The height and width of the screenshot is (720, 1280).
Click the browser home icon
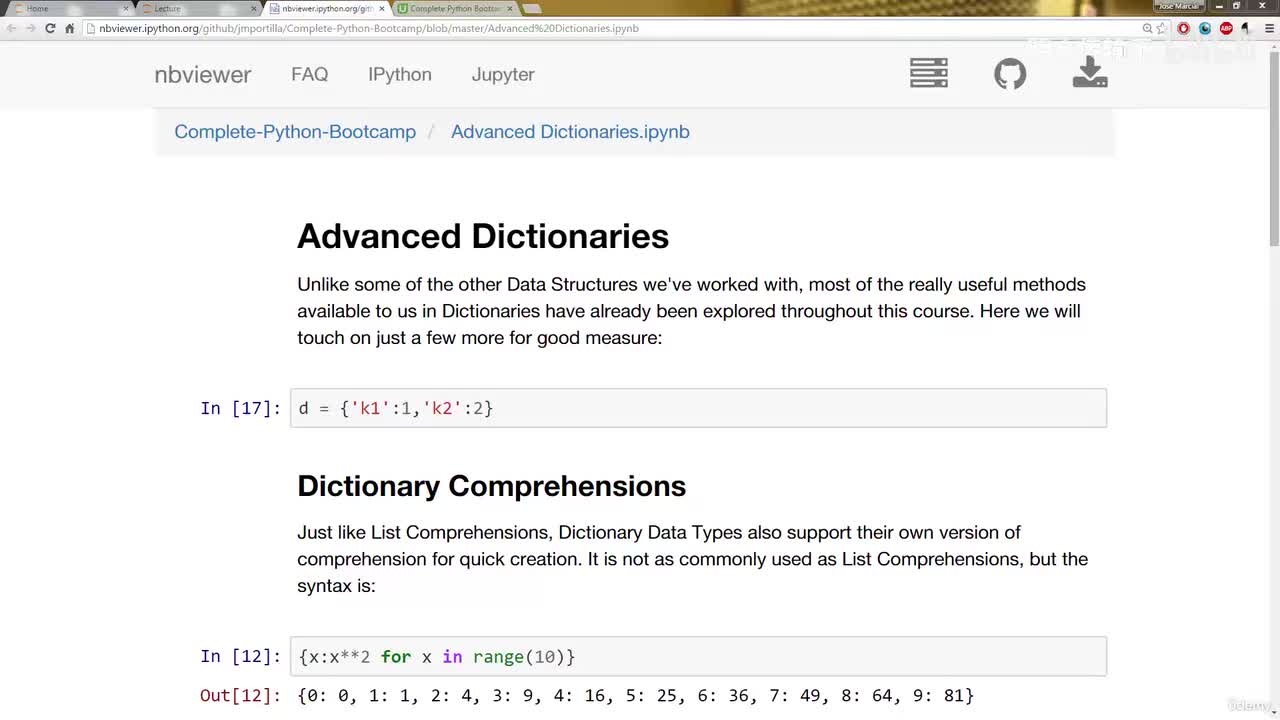click(69, 28)
